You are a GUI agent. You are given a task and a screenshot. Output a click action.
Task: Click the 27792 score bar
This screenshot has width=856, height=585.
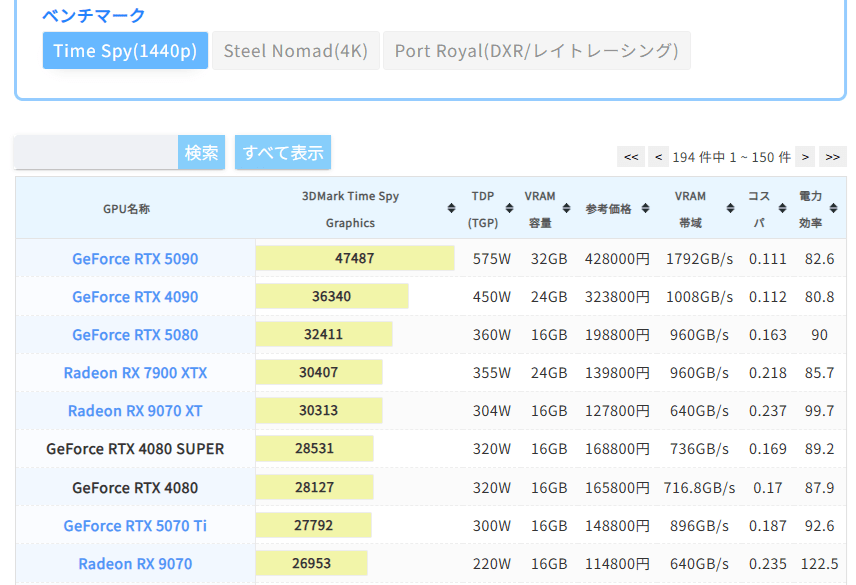[x=313, y=525]
